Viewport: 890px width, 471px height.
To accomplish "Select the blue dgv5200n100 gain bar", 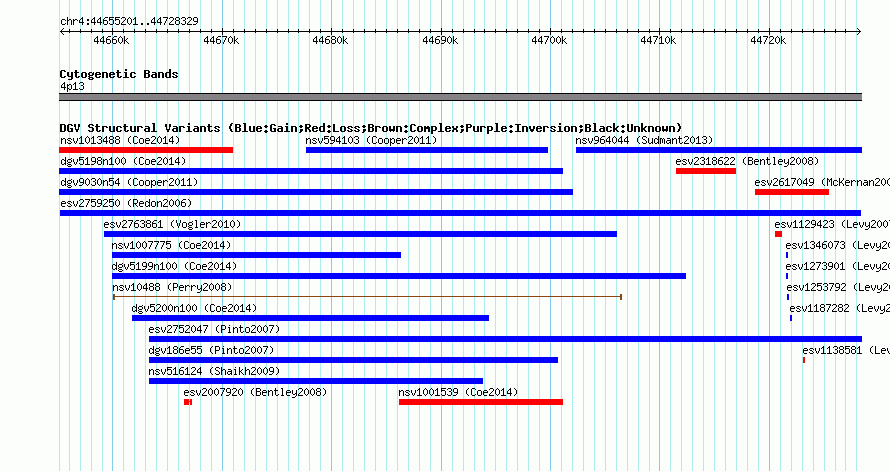I will (310, 318).
